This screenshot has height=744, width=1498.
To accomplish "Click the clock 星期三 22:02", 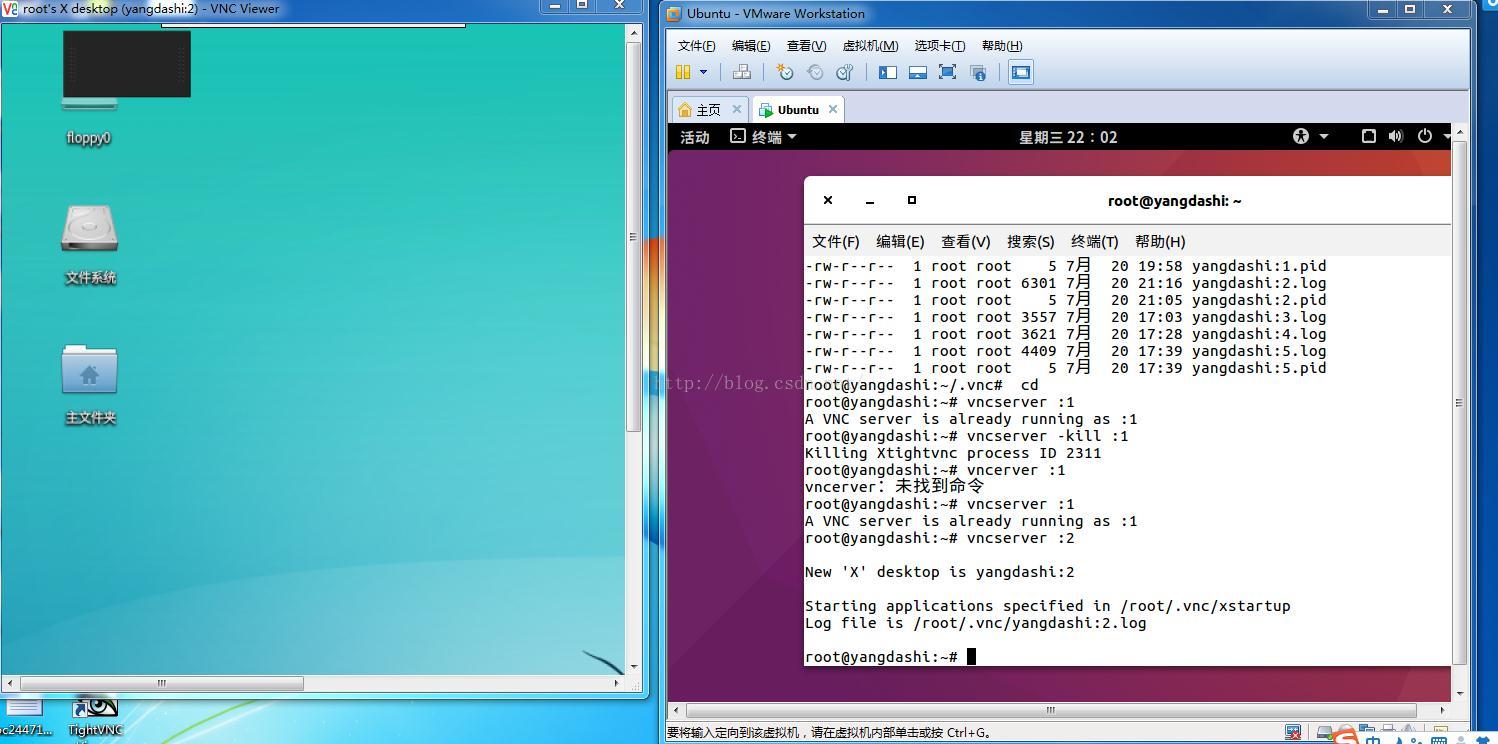I will [x=1067, y=137].
